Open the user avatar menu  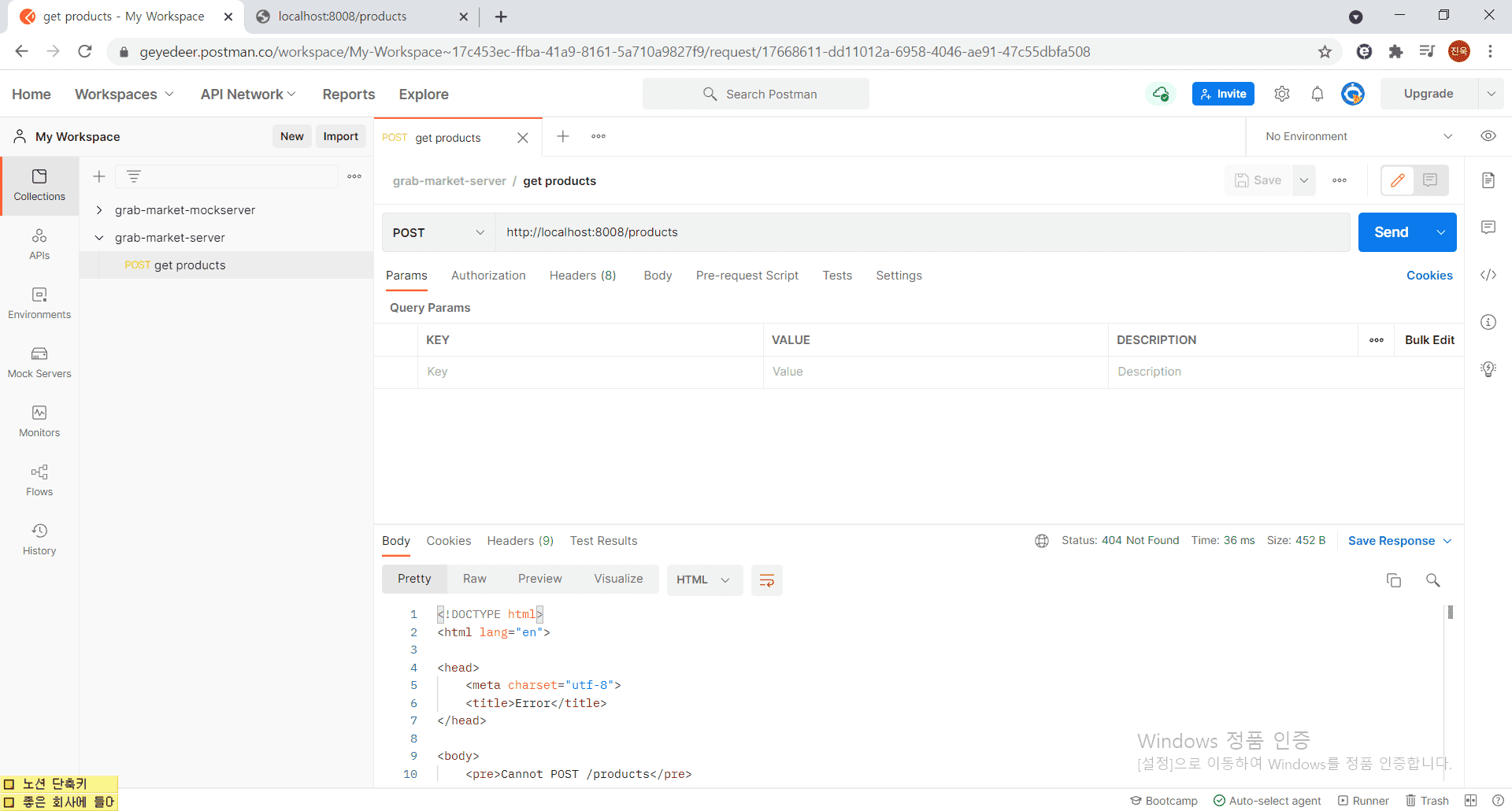[x=1353, y=94]
